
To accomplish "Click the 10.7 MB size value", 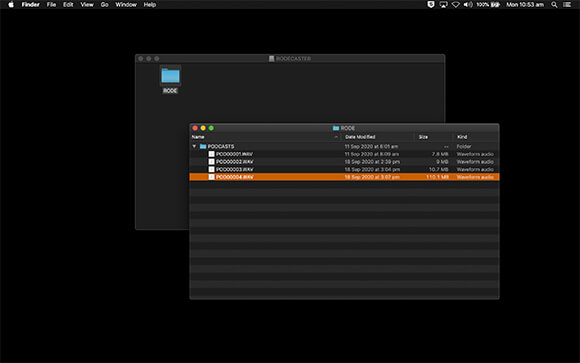I will point(439,169).
